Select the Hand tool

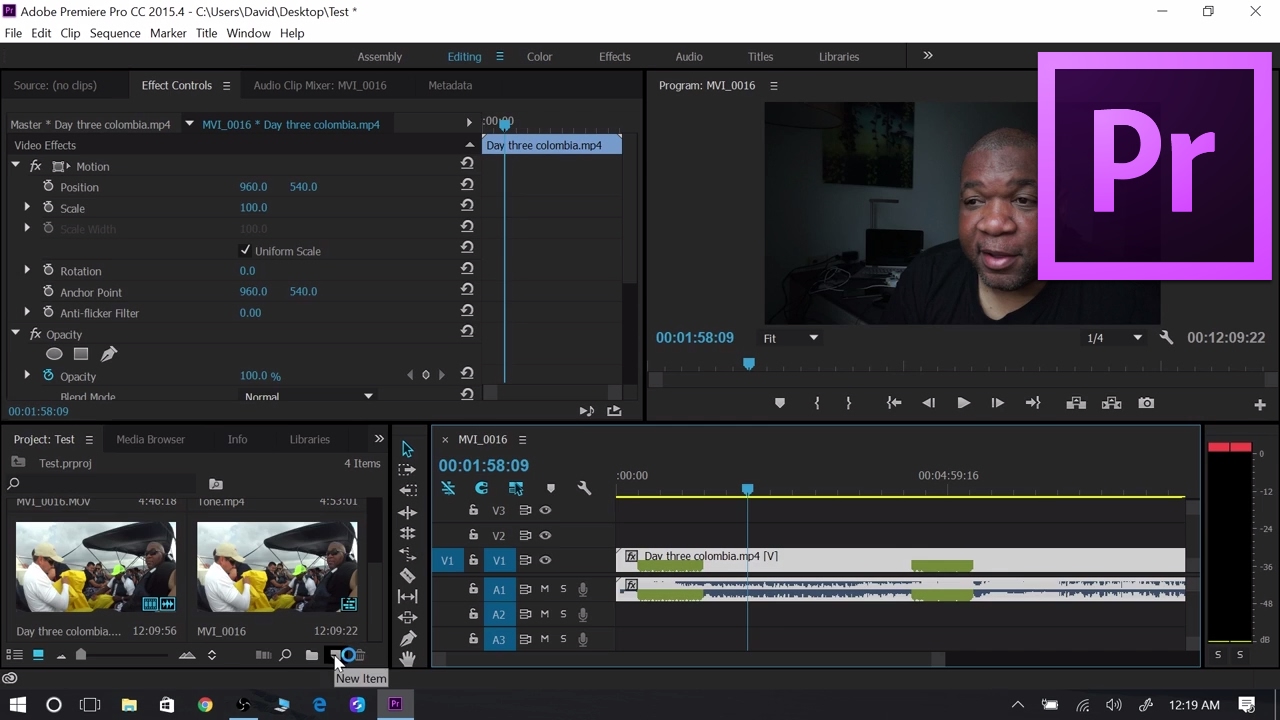pos(408,658)
